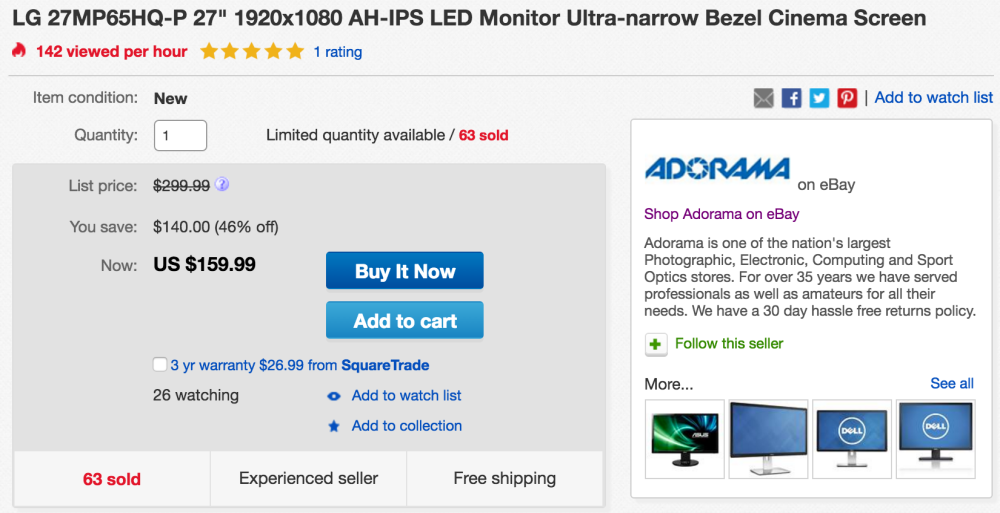The width and height of the screenshot is (1000, 513).
Task: Enable the 3 yr SquareTrade warranty checkbox
Action: [x=160, y=365]
